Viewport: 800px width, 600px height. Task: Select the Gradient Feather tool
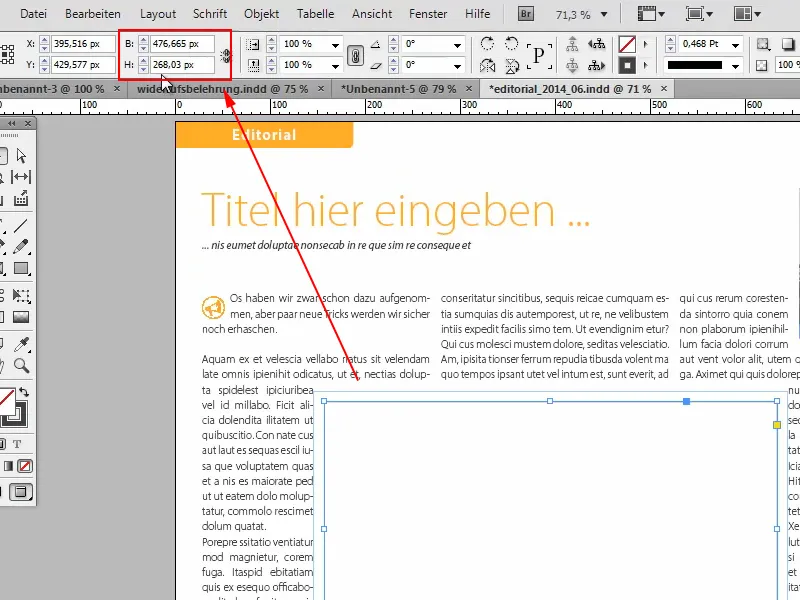tap(21, 317)
